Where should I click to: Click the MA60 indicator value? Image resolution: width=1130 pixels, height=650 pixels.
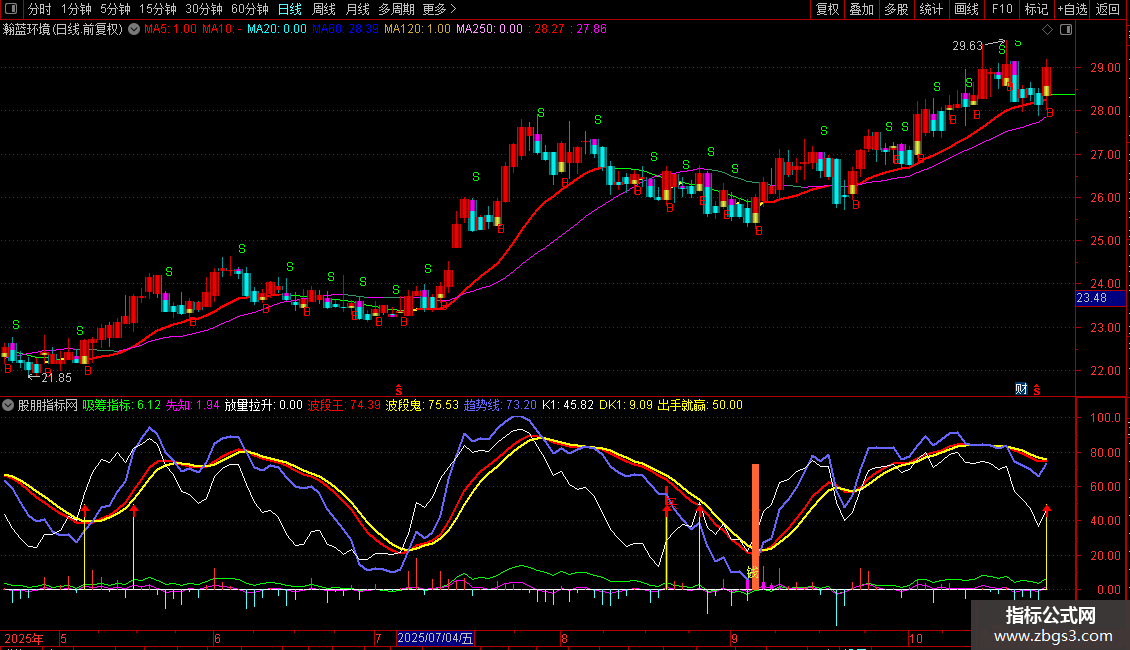(x=345, y=29)
